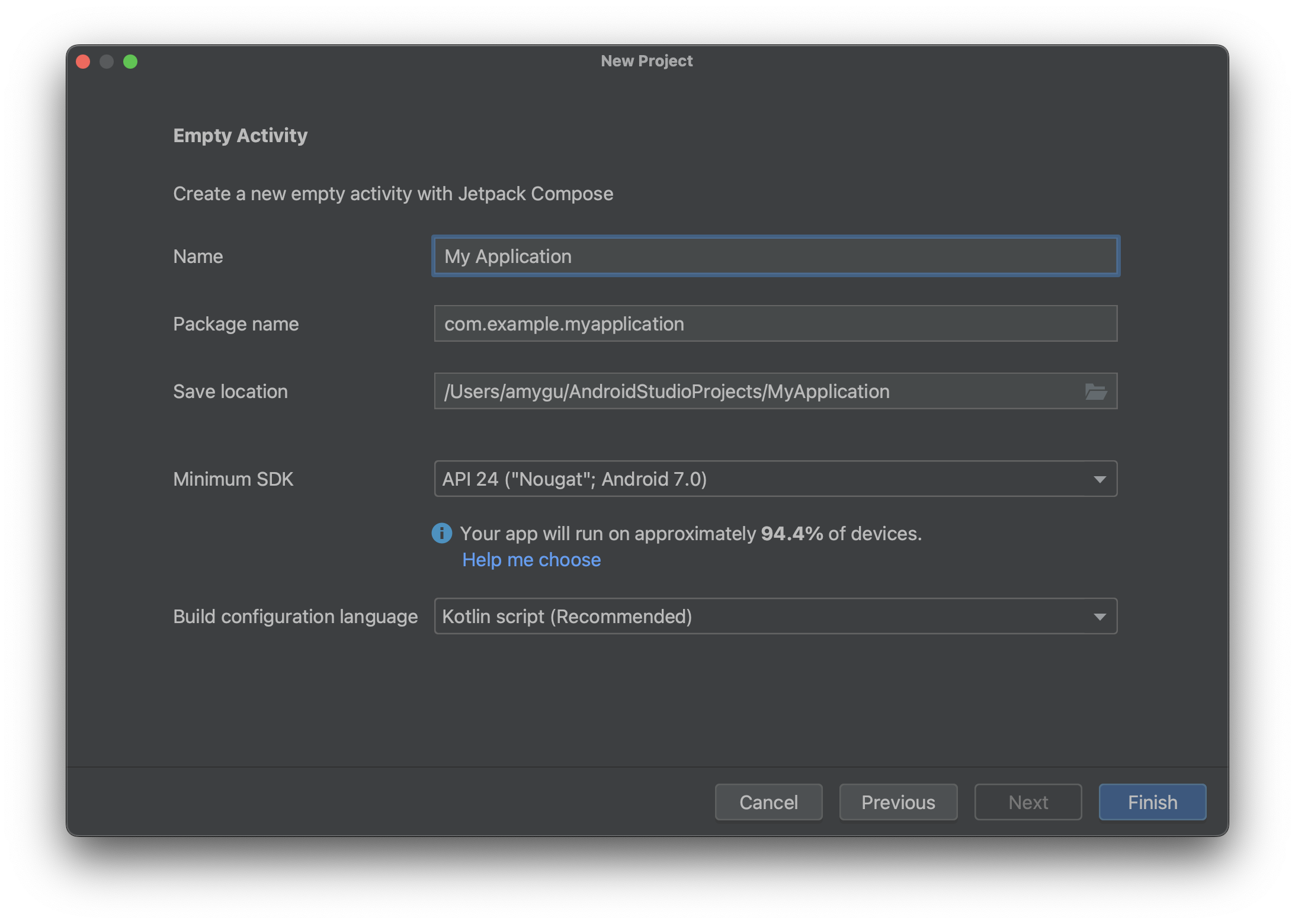The width and height of the screenshot is (1295, 924).
Task: Click the folder browse icon for save location
Action: click(x=1096, y=390)
